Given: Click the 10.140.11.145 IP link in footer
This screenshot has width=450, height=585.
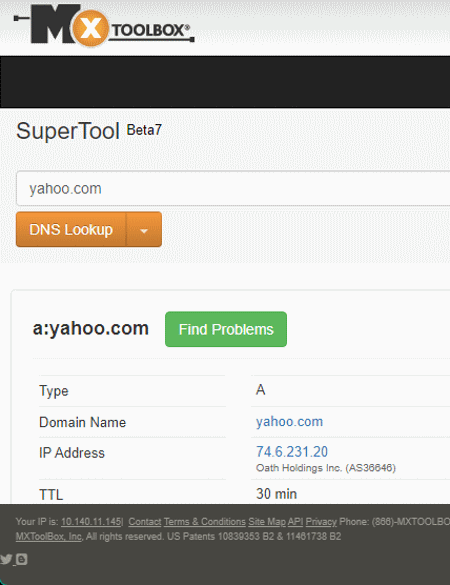Looking at the screenshot, I should pos(91,522).
